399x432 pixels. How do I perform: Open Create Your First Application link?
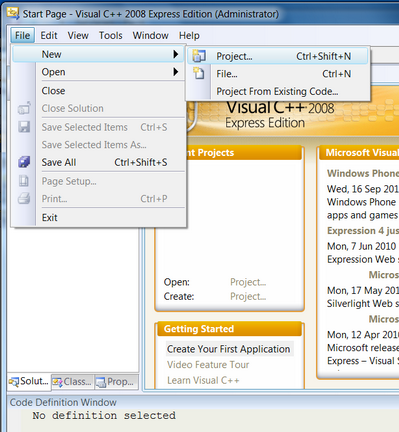coord(229,349)
